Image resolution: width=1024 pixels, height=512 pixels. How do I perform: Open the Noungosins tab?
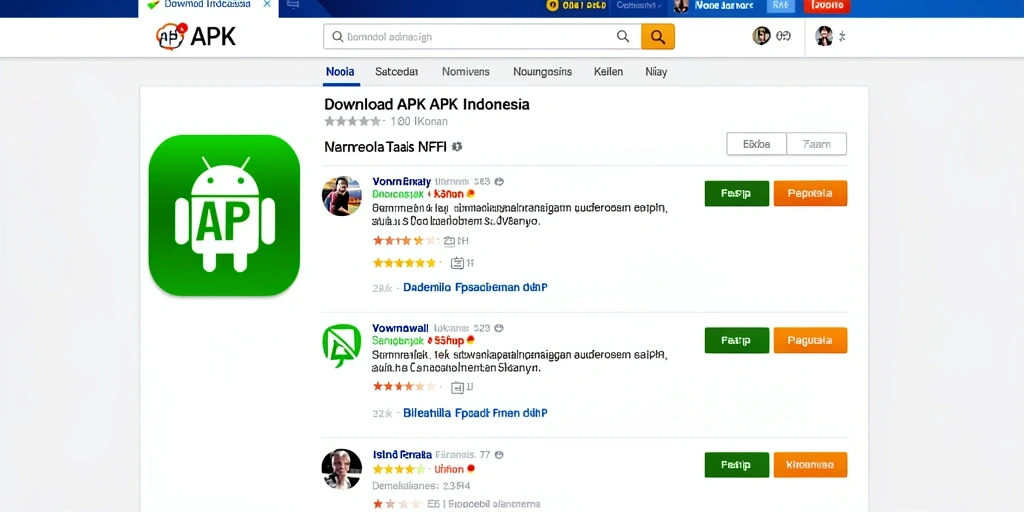click(x=542, y=72)
